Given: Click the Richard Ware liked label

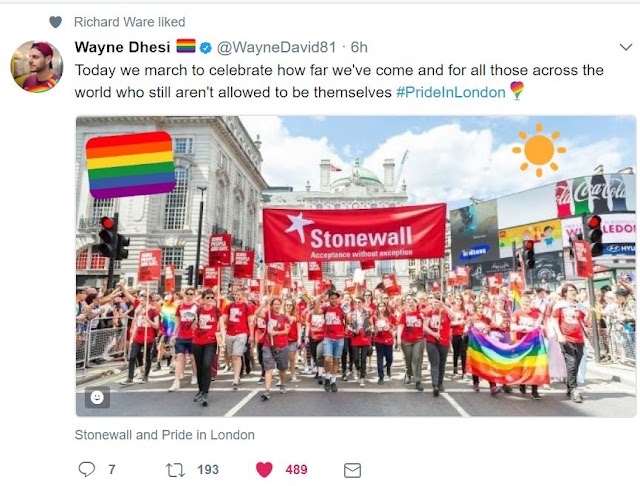Looking at the screenshot, I should click(x=129, y=22).
